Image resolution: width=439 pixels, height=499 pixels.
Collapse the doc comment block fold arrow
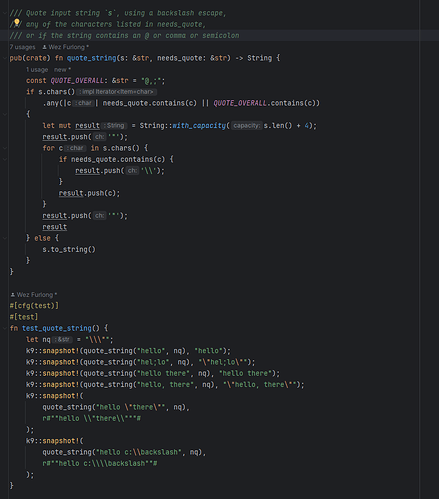coord(5,13)
